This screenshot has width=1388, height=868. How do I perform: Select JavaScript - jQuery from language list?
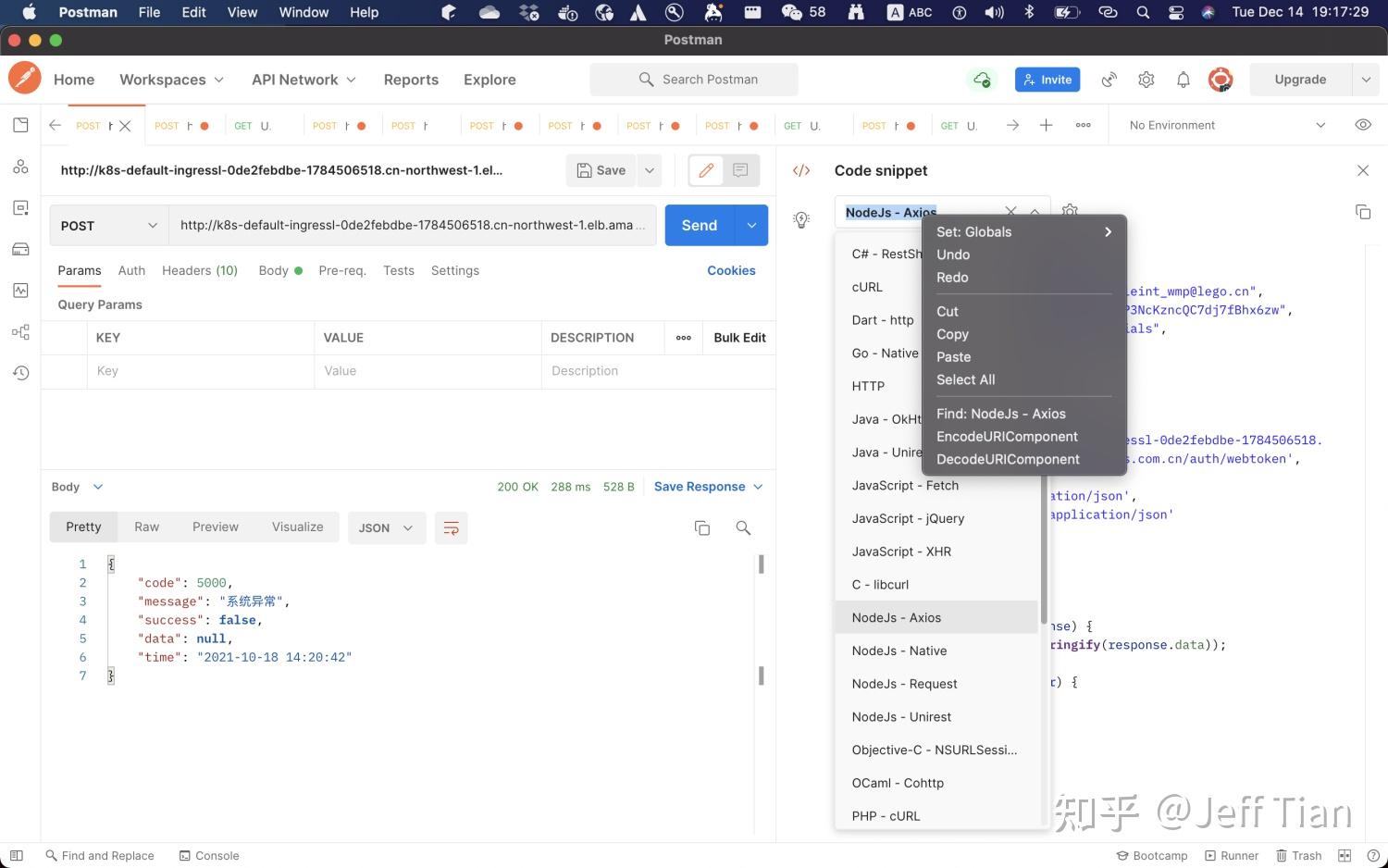tap(936, 518)
